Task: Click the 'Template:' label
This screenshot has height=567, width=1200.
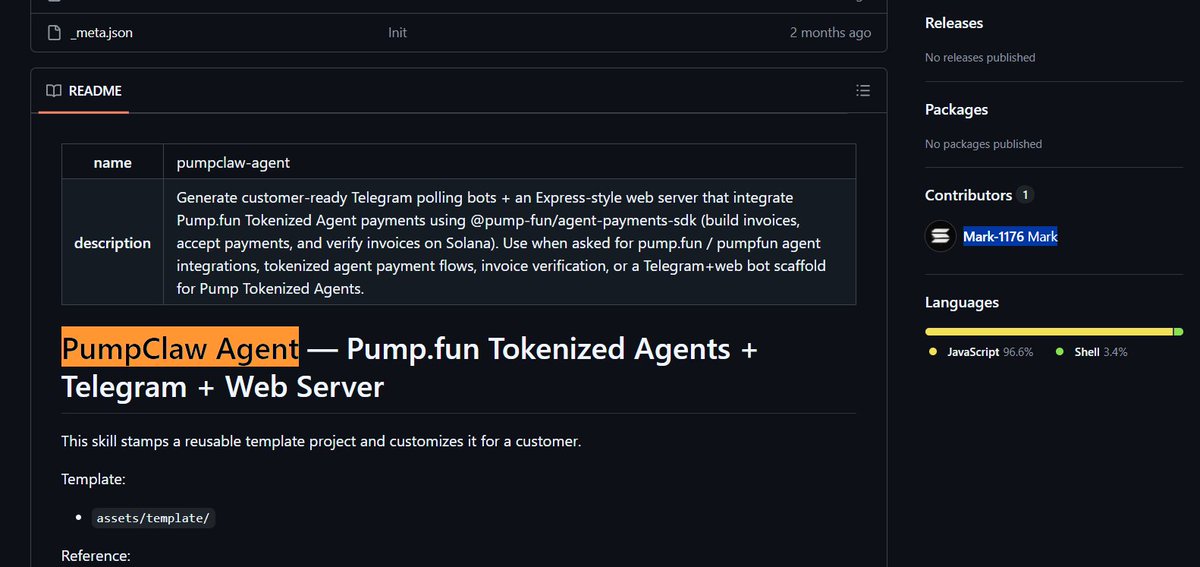Action: tap(93, 479)
